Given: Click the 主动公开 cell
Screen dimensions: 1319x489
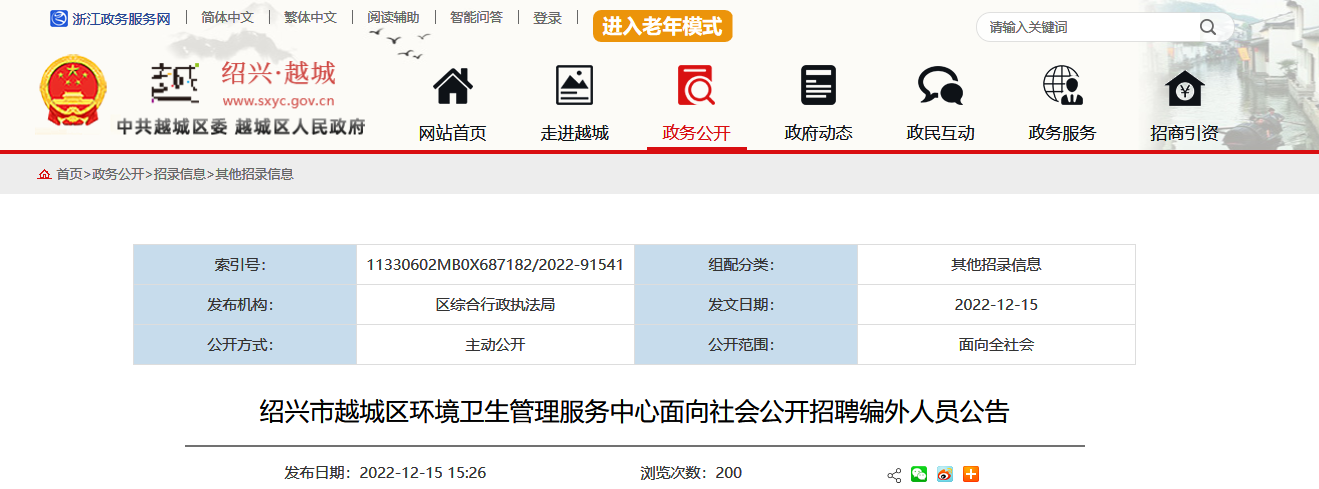Looking at the screenshot, I should click(495, 345).
